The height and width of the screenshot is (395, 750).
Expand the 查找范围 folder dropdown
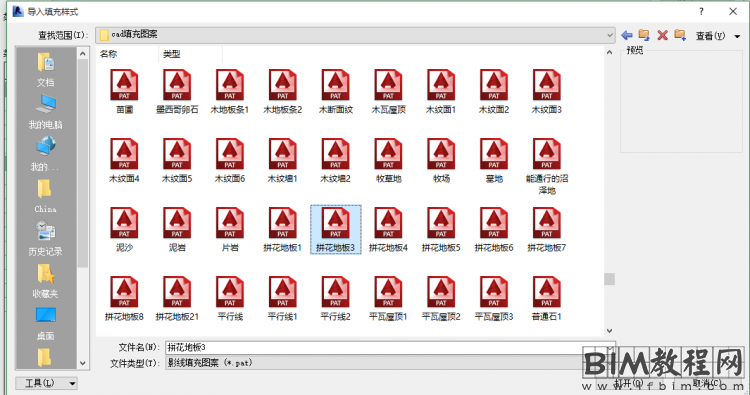click(x=609, y=35)
